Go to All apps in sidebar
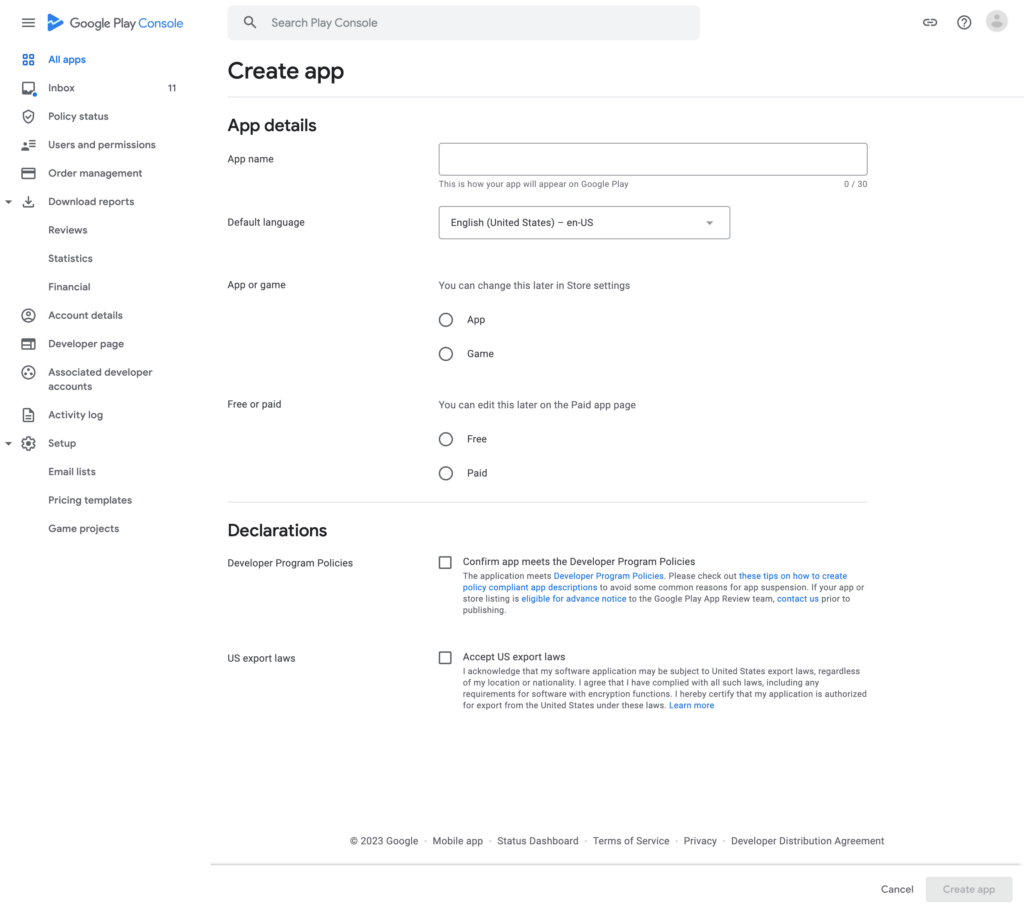The image size is (1024, 914). click(67, 59)
